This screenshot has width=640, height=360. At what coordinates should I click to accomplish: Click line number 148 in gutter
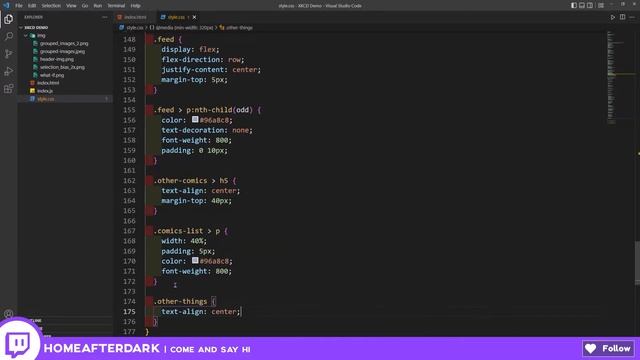tap(129, 39)
